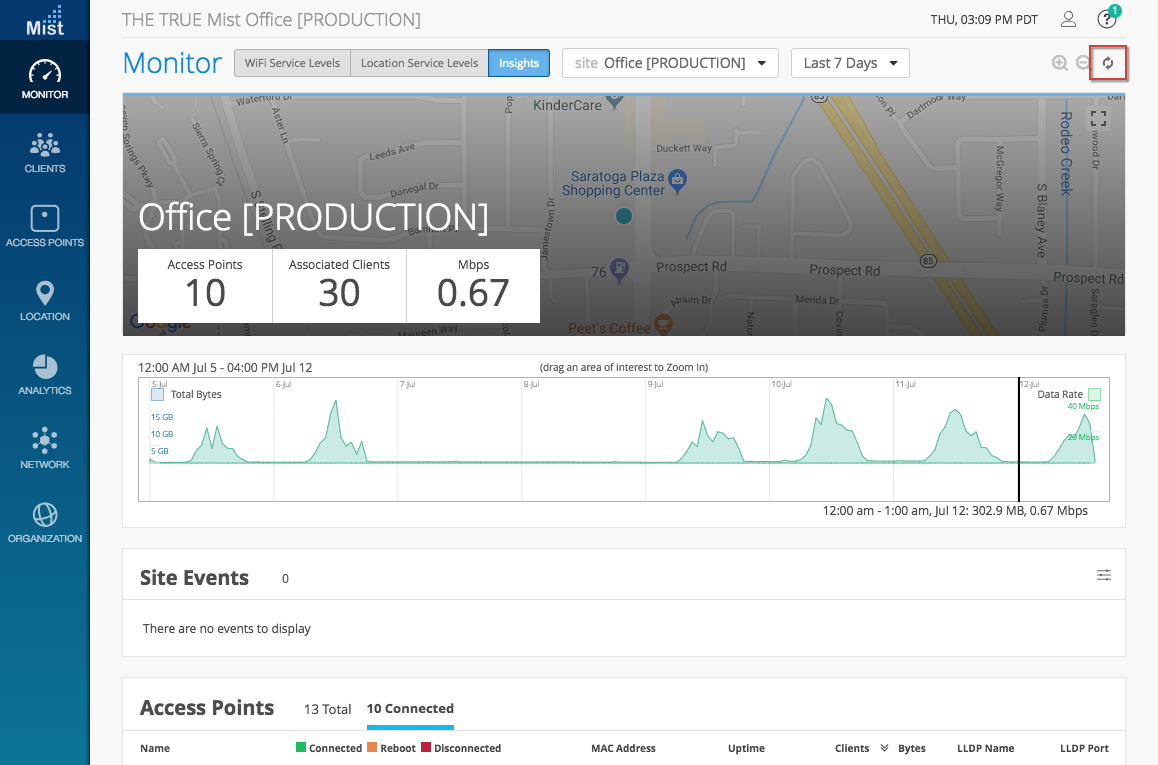Expand the map to fullscreen
The height and width of the screenshot is (765, 1158).
[1098, 118]
